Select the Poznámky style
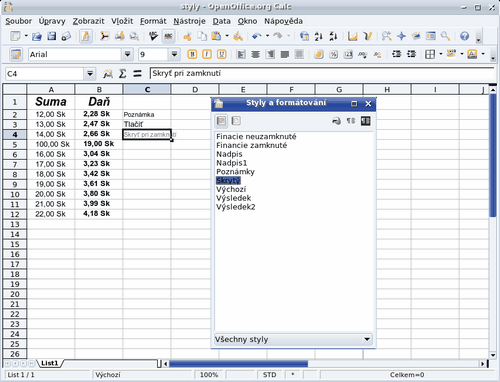This screenshot has width=500, height=382. click(235, 172)
